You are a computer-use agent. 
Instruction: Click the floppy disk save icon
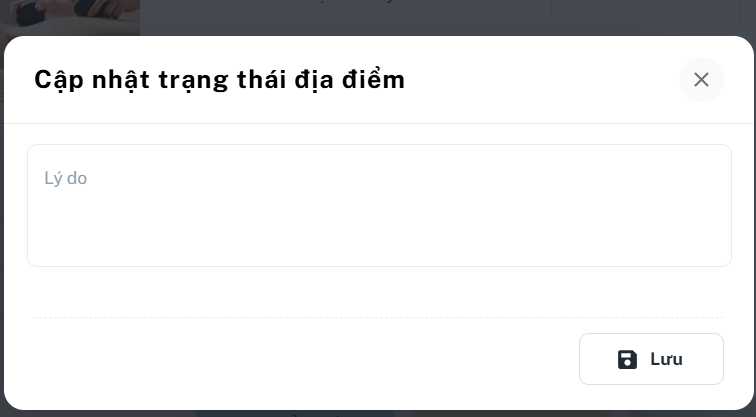coord(627,360)
